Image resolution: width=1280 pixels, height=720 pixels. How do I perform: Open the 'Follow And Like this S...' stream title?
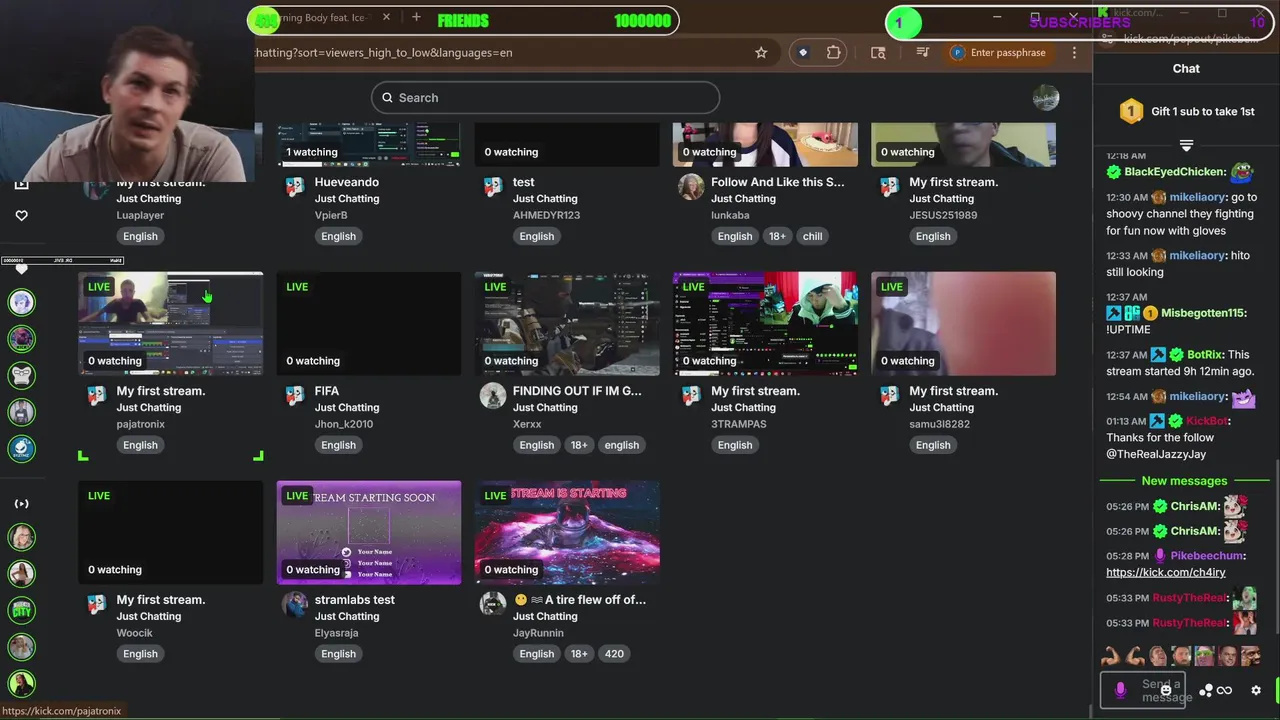[x=777, y=182]
